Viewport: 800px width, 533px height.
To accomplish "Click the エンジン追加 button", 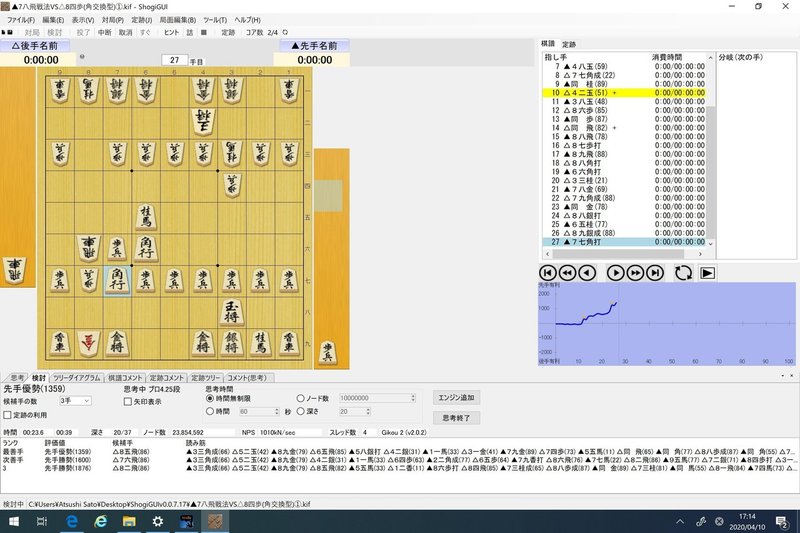I will (x=456, y=397).
